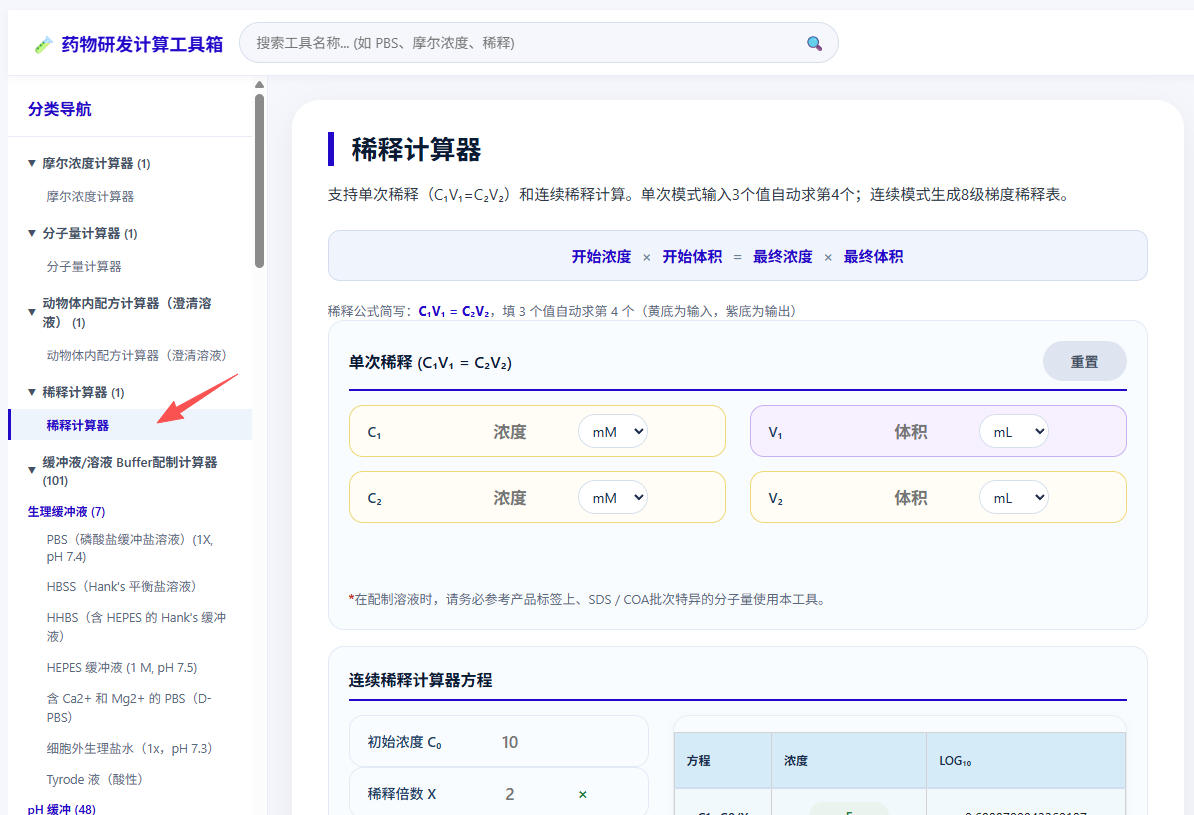Open the 生理缓冲液 (7) subcategory

[x=66, y=511]
